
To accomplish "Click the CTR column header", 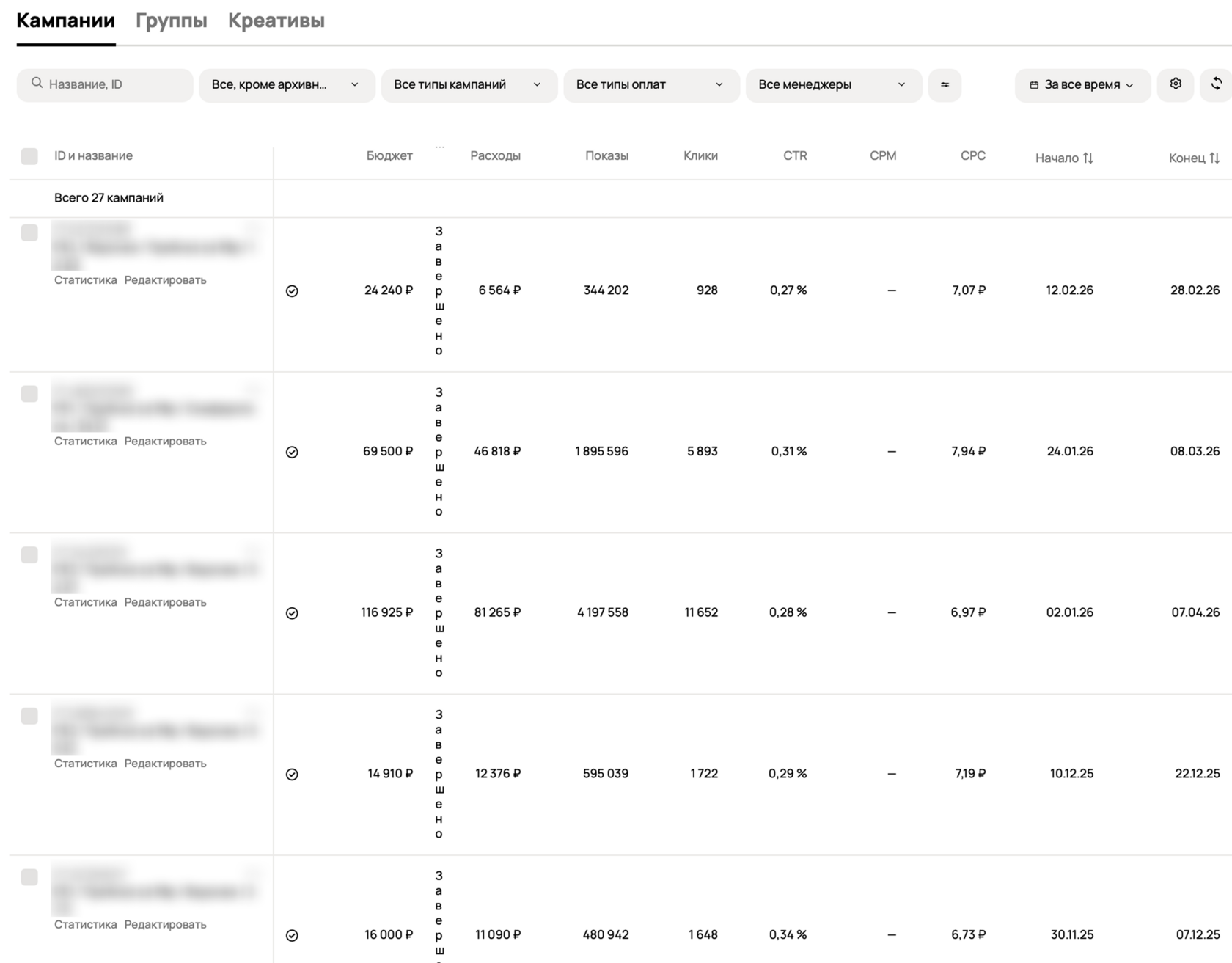I will pos(795,156).
